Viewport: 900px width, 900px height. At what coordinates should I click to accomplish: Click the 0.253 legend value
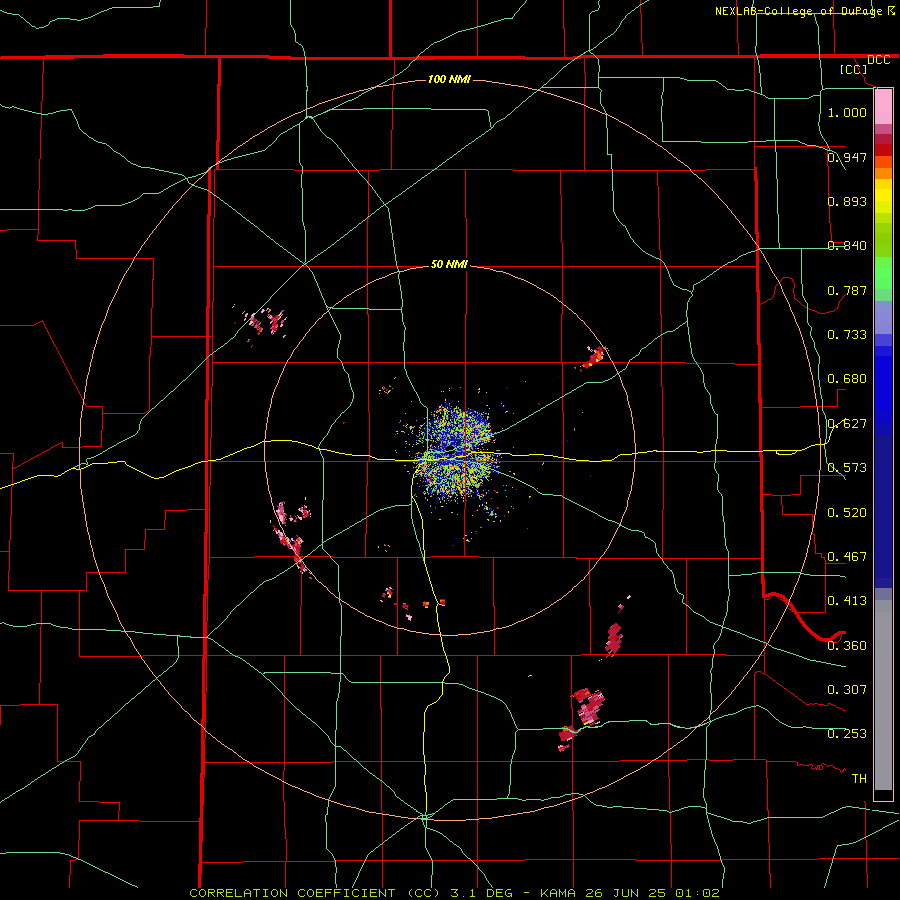click(847, 734)
